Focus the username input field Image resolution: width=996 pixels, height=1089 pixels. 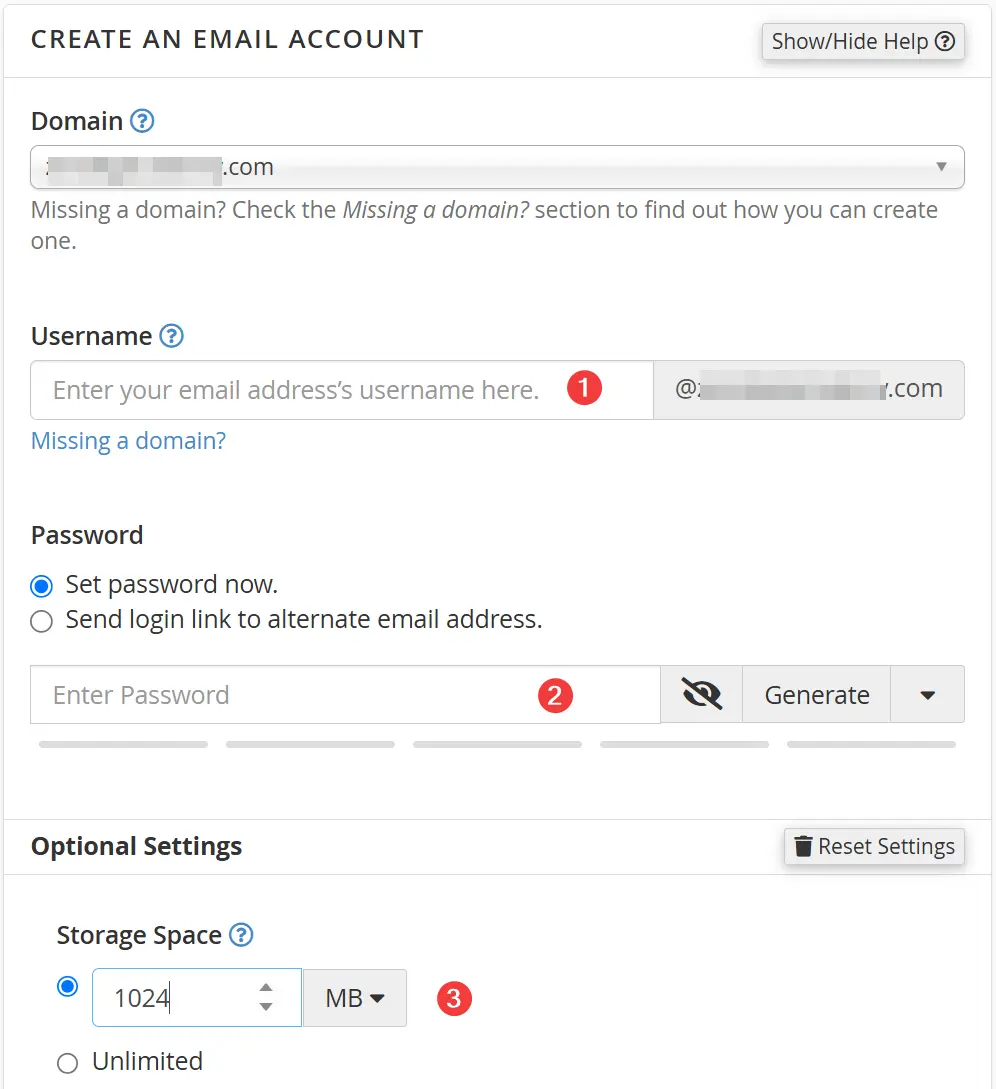[x=342, y=390]
